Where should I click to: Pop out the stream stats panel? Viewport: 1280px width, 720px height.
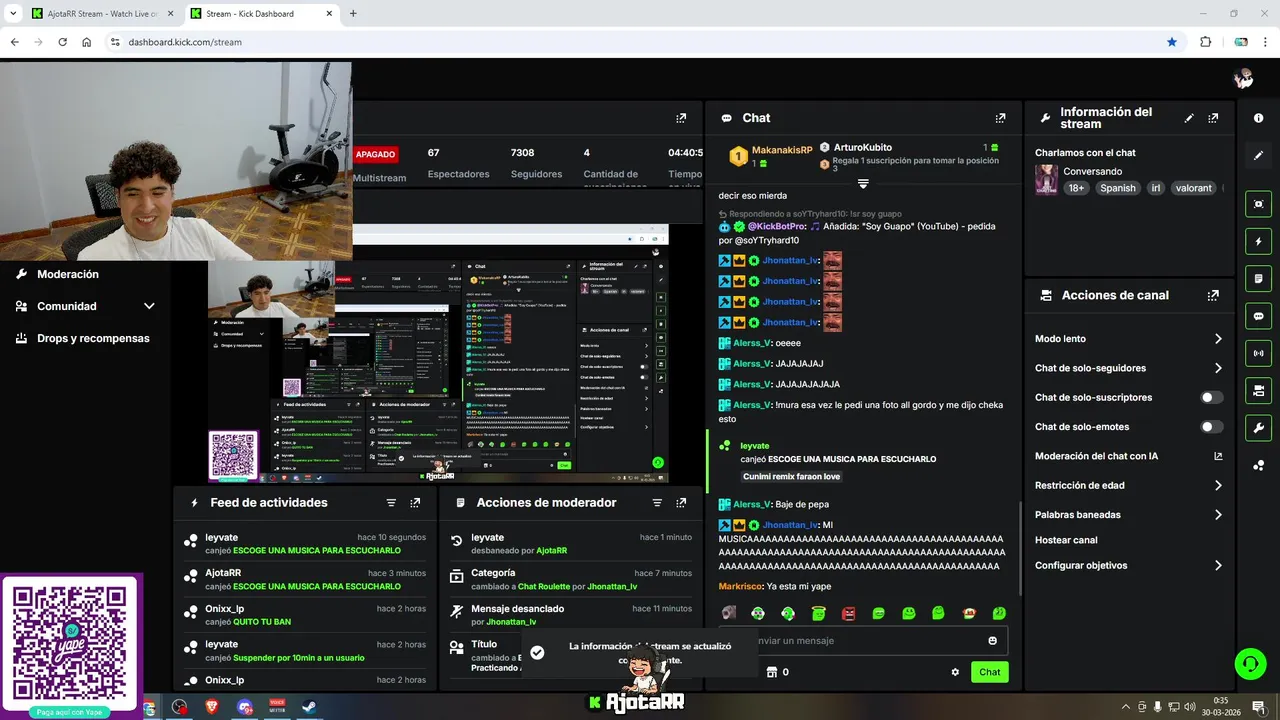681,118
